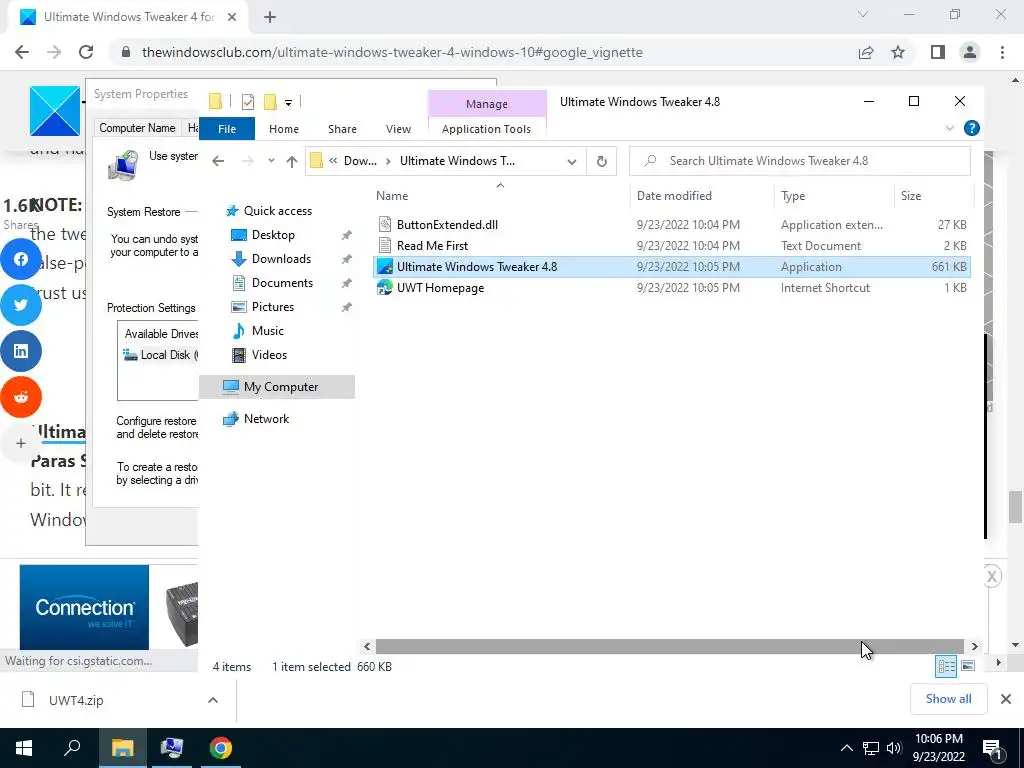This screenshot has width=1024, height=768.
Task: Open Explorer Help blue question icon
Action: click(x=971, y=128)
